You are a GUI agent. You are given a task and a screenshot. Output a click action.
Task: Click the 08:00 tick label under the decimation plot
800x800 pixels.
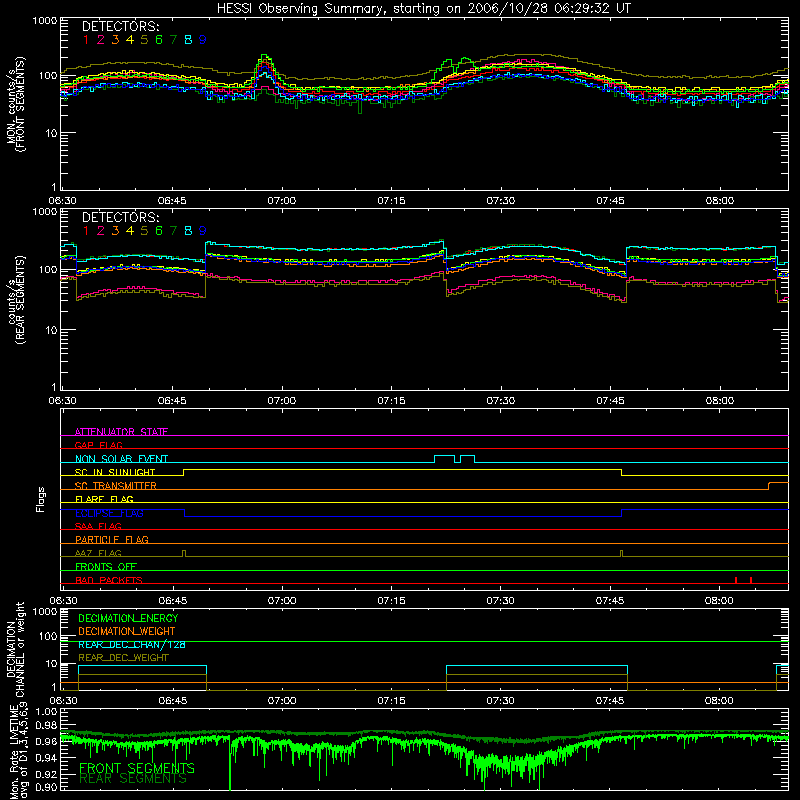pyautogui.click(x=719, y=701)
